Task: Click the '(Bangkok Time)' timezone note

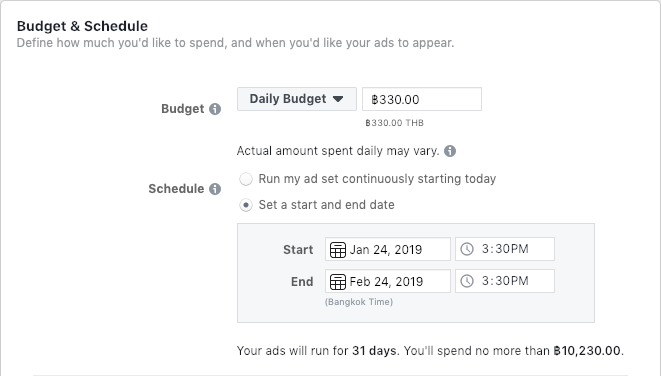Action: pyautogui.click(x=359, y=302)
